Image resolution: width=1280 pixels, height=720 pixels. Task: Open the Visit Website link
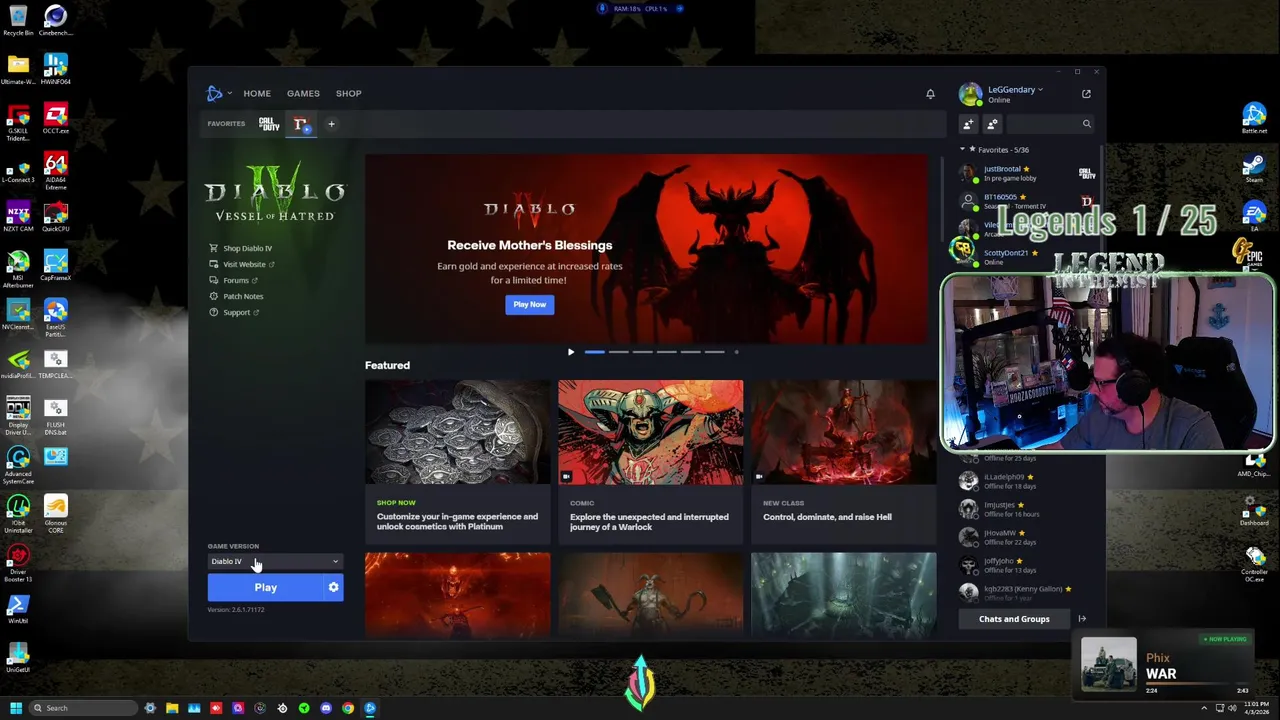pyautogui.click(x=244, y=264)
